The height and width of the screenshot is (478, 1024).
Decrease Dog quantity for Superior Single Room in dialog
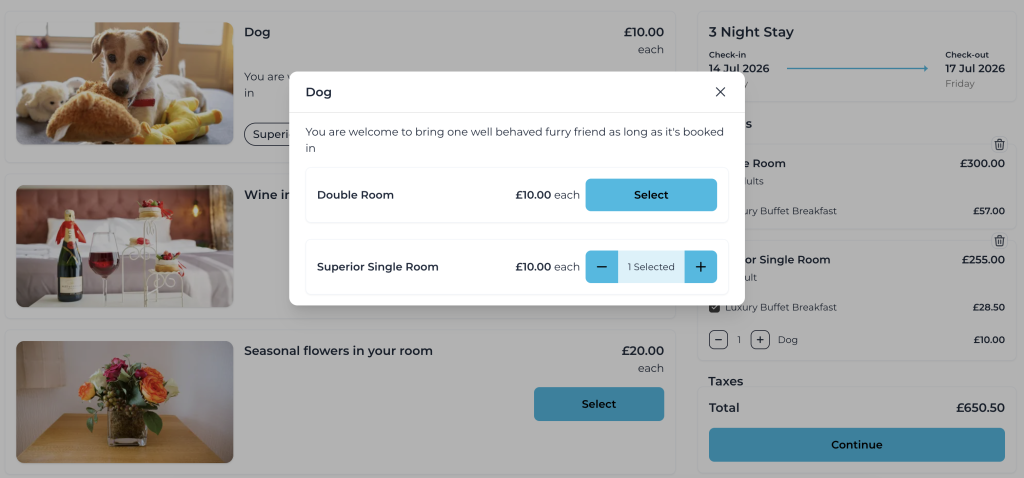point(601,267)
